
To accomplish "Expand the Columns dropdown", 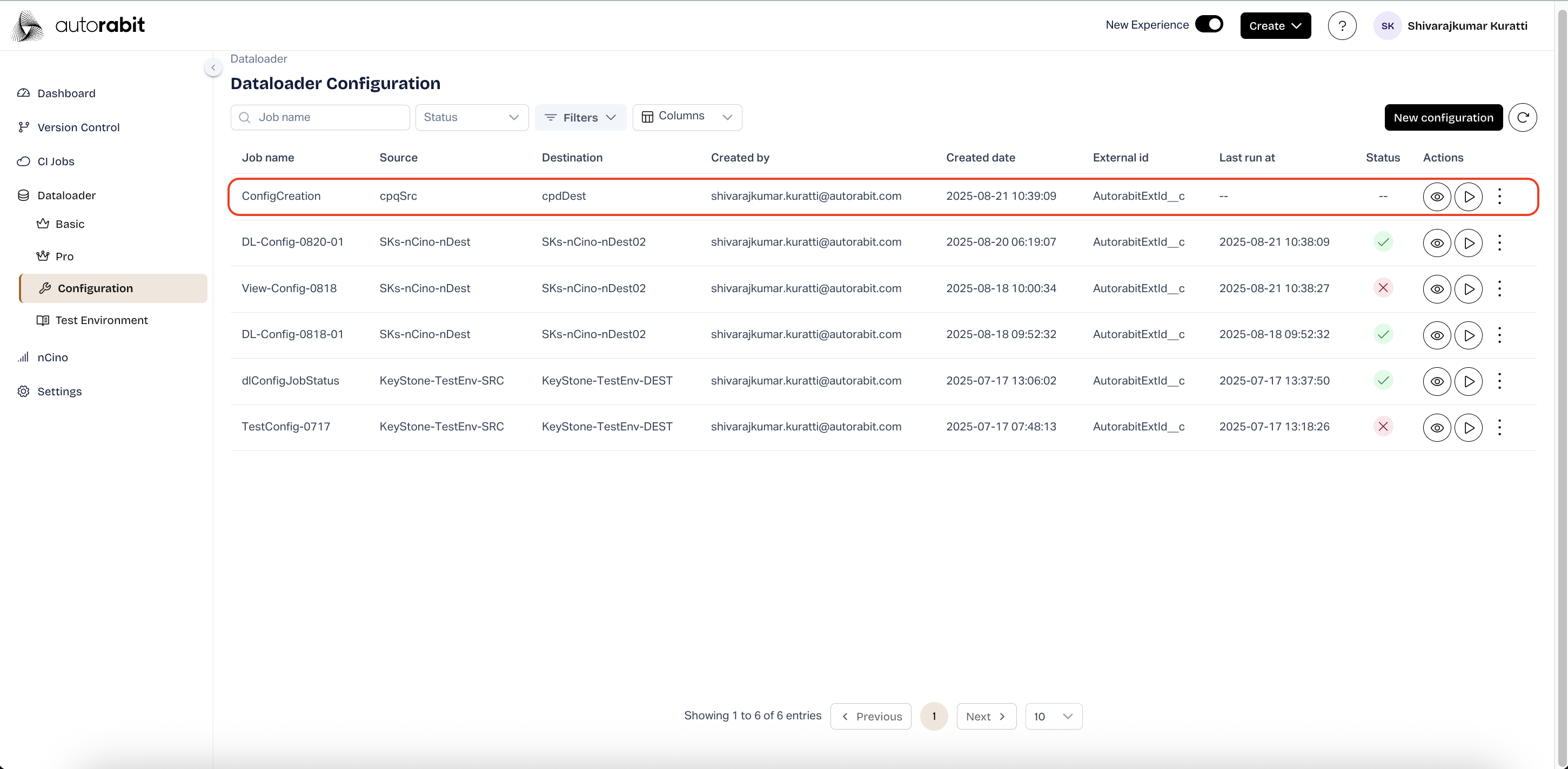I will (x=687, y=117).
